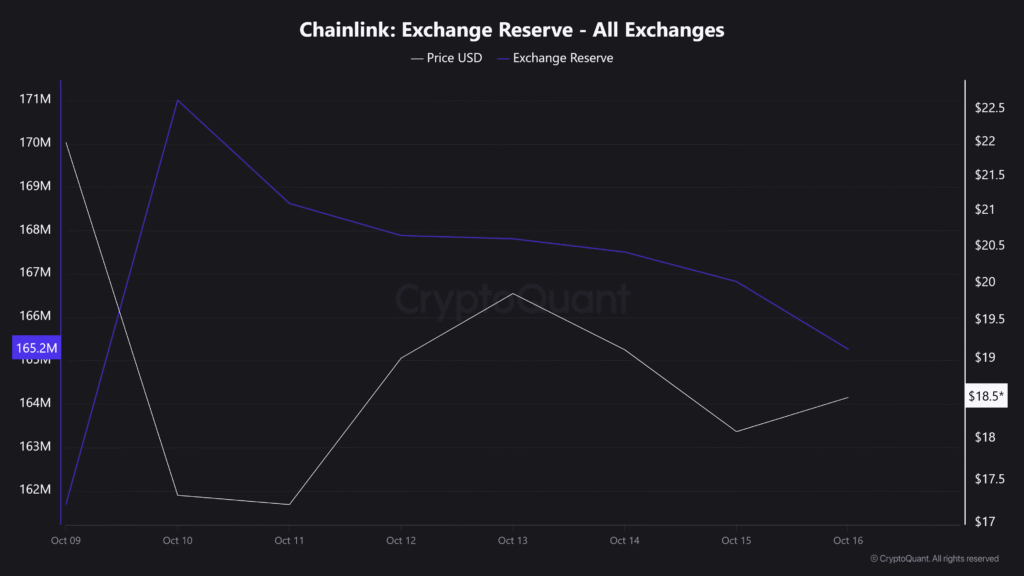Select the $18.5* current price badge
This screenshot has height=576, width=1024.
tap(987, 396)
